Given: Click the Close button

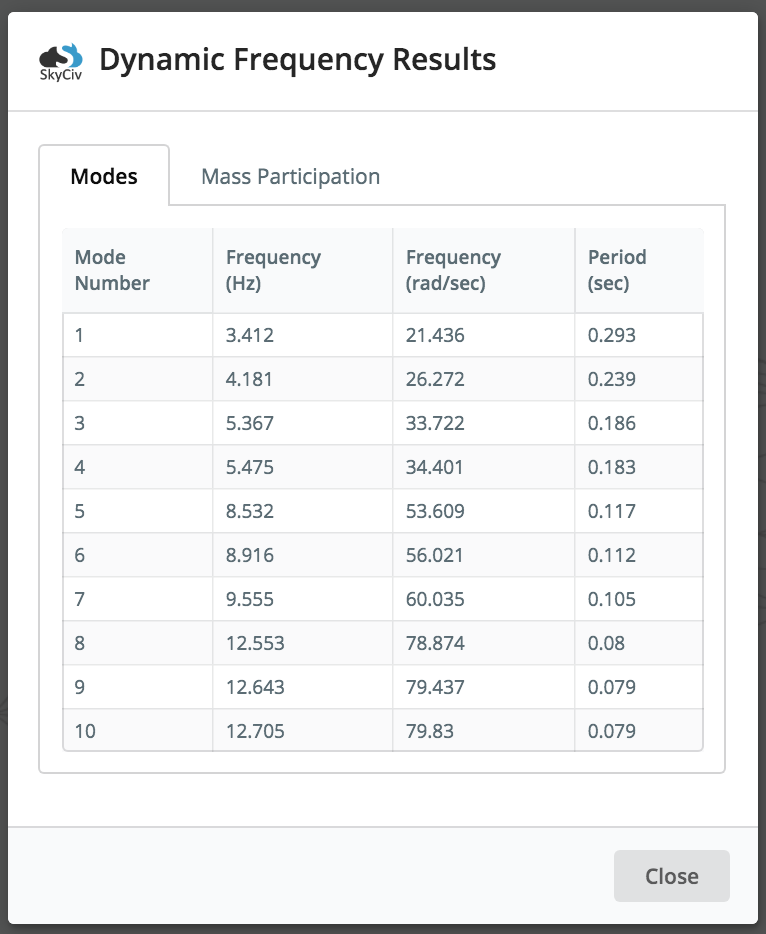Looking at the screenshot, I should pos(671,876).
